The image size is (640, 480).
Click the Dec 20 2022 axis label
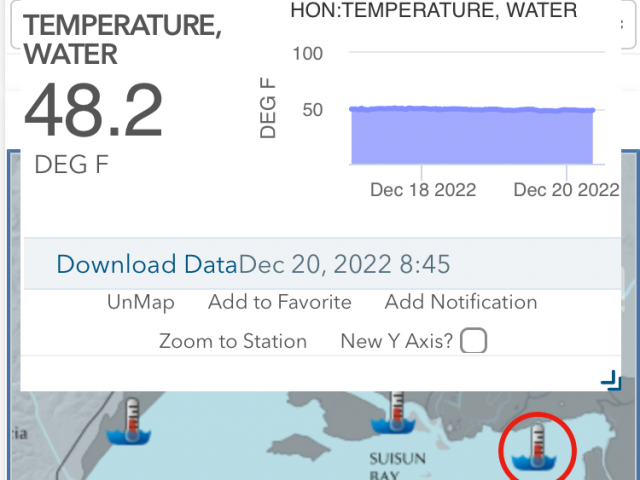tap(566, 190)
